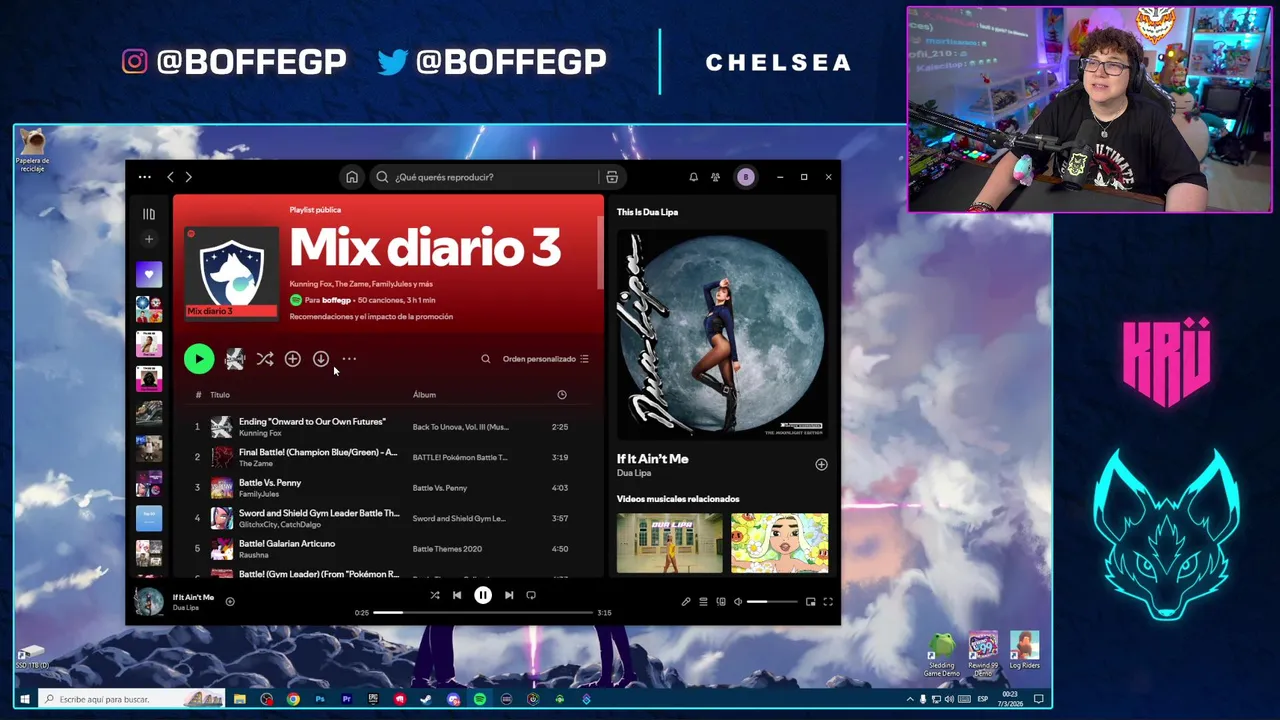Add If It Ain't Me to Liked Songs in panel
The image size is (1280, 720).
click(821, 464)
